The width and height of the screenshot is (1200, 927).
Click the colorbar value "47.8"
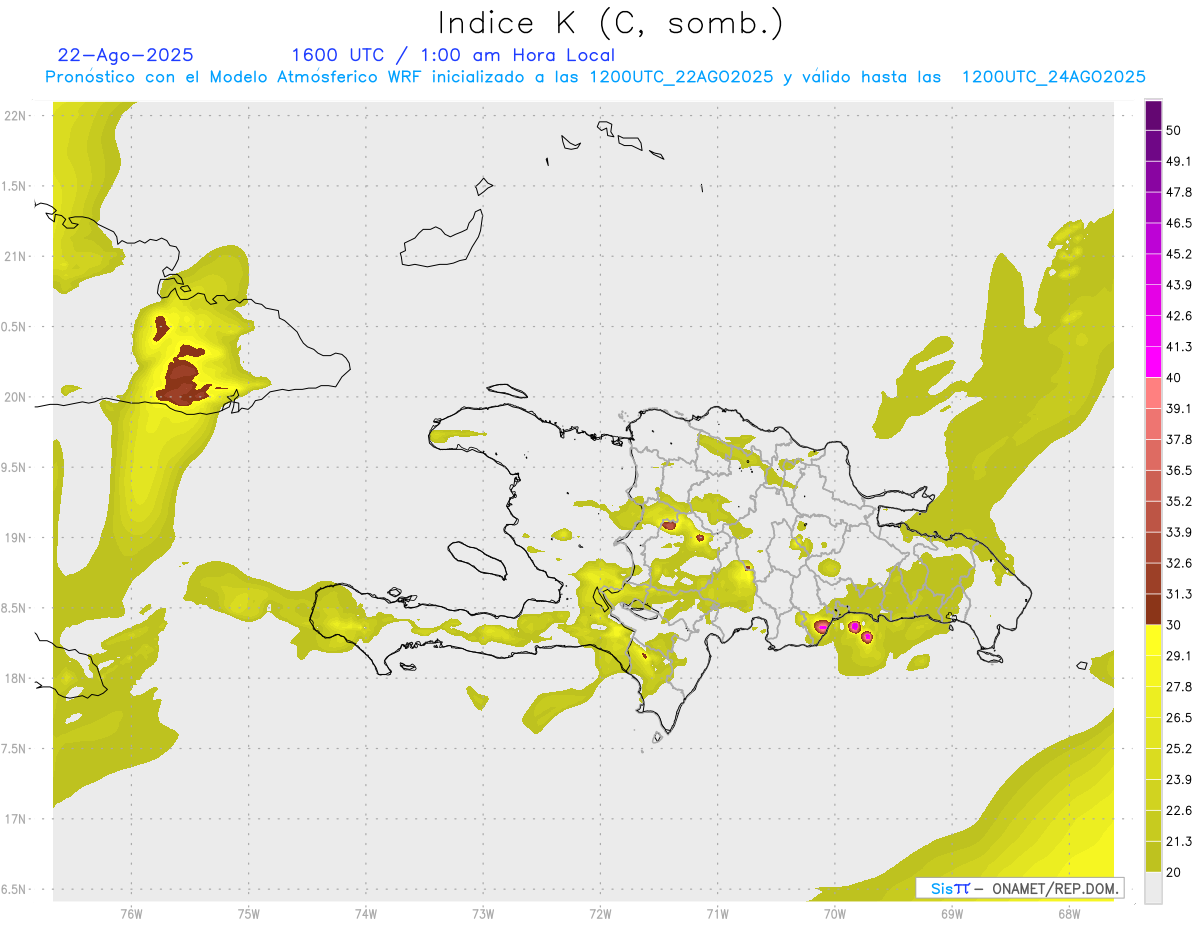pyautogui.click(x=1179, y=192)
